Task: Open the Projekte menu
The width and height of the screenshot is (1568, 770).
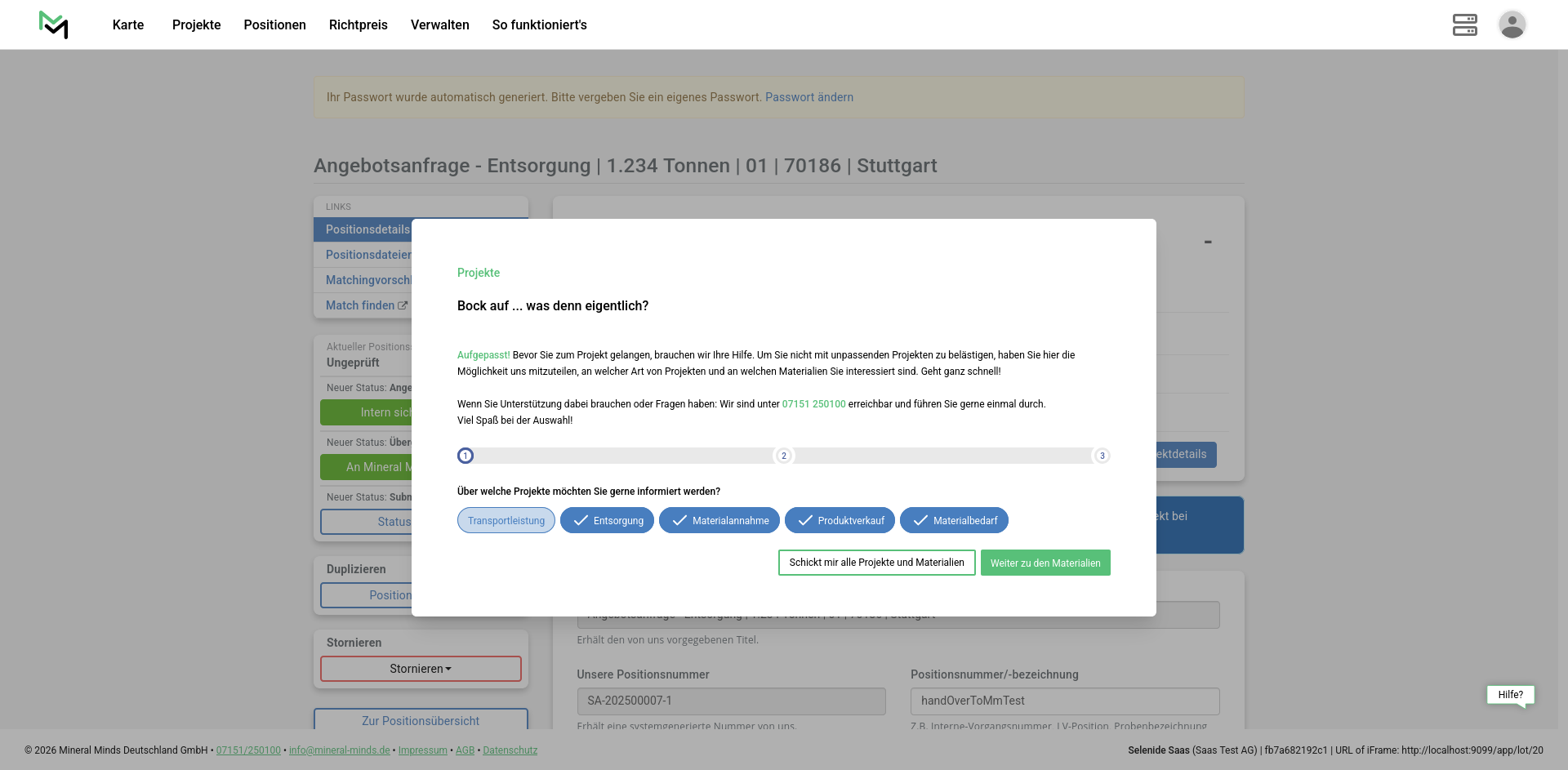Action: (196, 24)
